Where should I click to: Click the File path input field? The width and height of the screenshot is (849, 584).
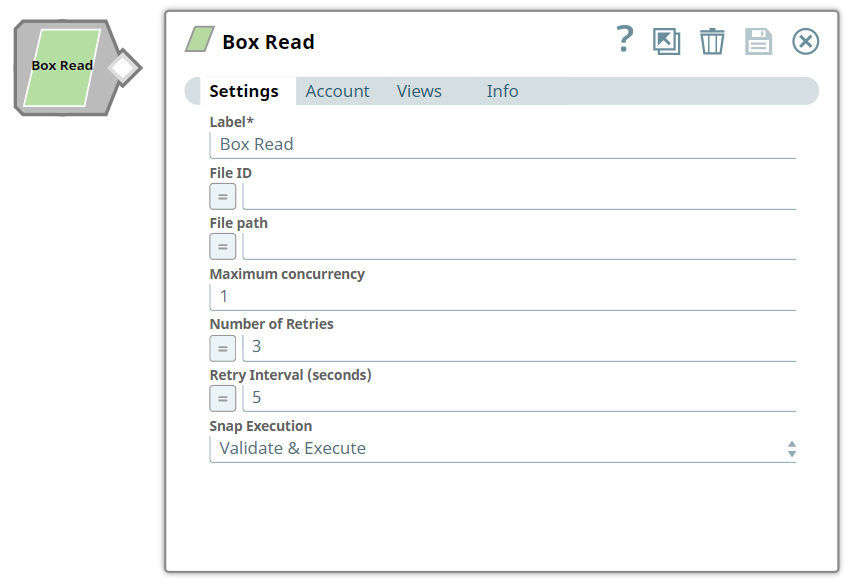519,246
